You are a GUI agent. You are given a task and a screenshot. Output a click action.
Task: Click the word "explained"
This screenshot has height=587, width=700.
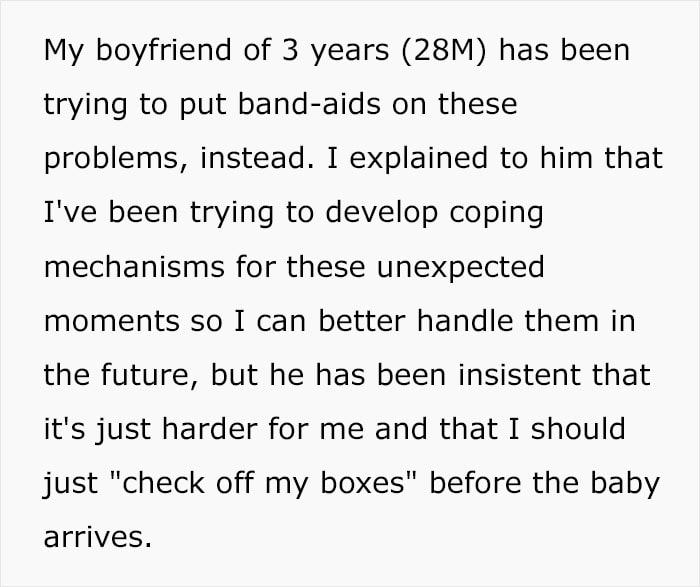click(418, 158)
